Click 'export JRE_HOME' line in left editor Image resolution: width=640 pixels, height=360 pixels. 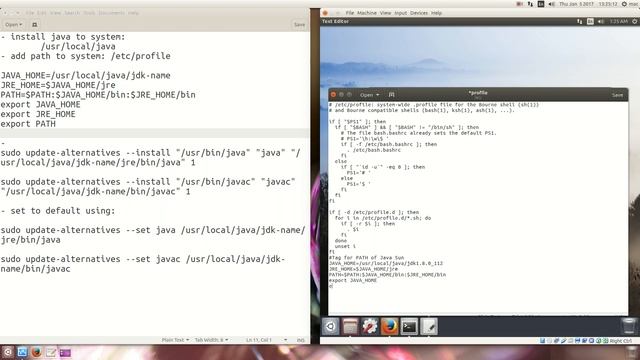tap(38, 114)
